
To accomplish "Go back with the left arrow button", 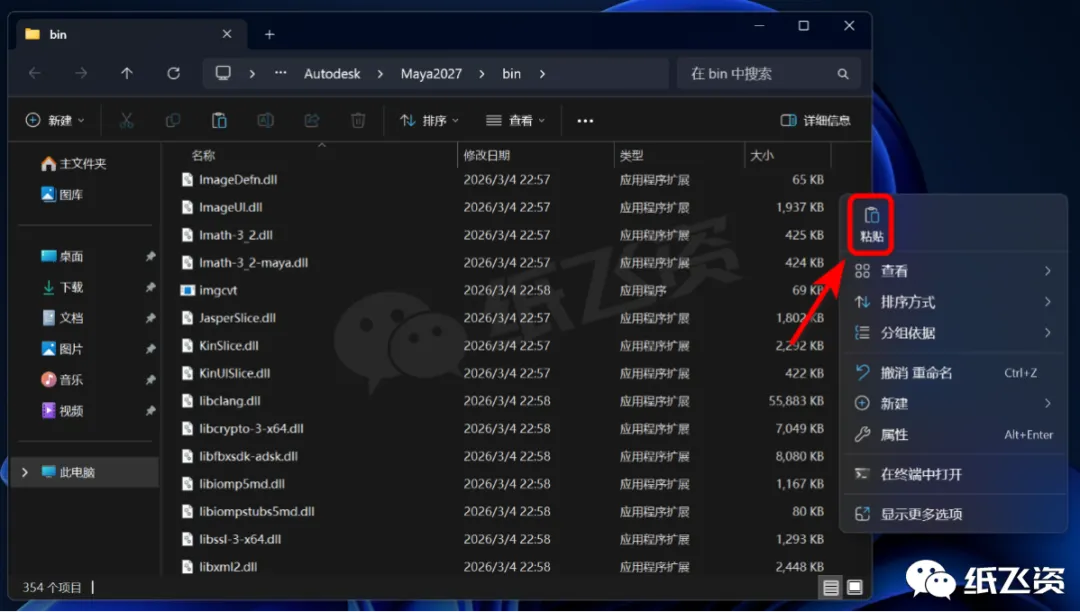I will pos(34,73).
